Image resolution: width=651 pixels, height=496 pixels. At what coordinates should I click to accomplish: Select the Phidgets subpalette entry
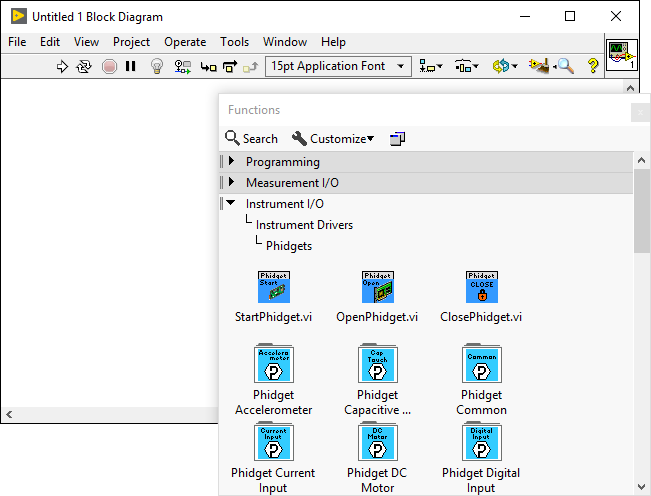pos(289,246)
